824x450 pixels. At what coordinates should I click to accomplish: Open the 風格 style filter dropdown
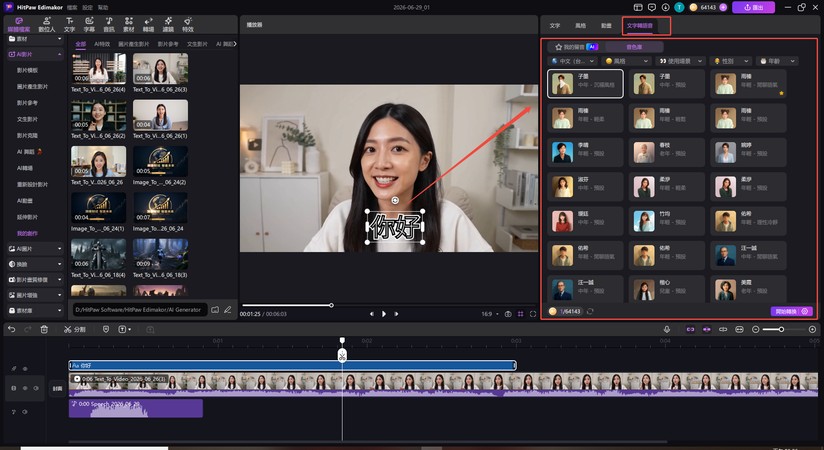627,61
